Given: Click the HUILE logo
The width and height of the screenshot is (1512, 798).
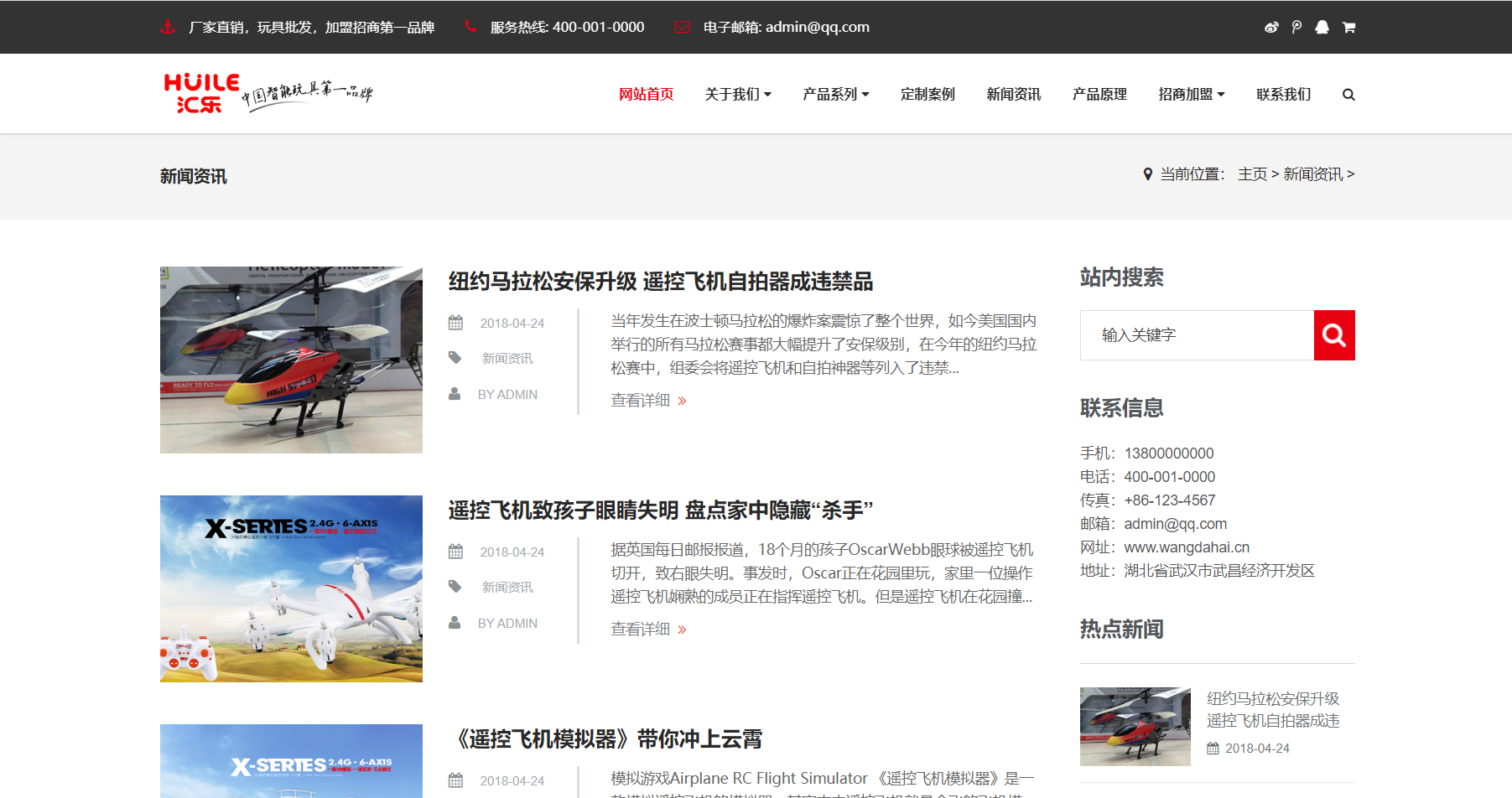Looking at the screenshot, I should click(268, 93).
